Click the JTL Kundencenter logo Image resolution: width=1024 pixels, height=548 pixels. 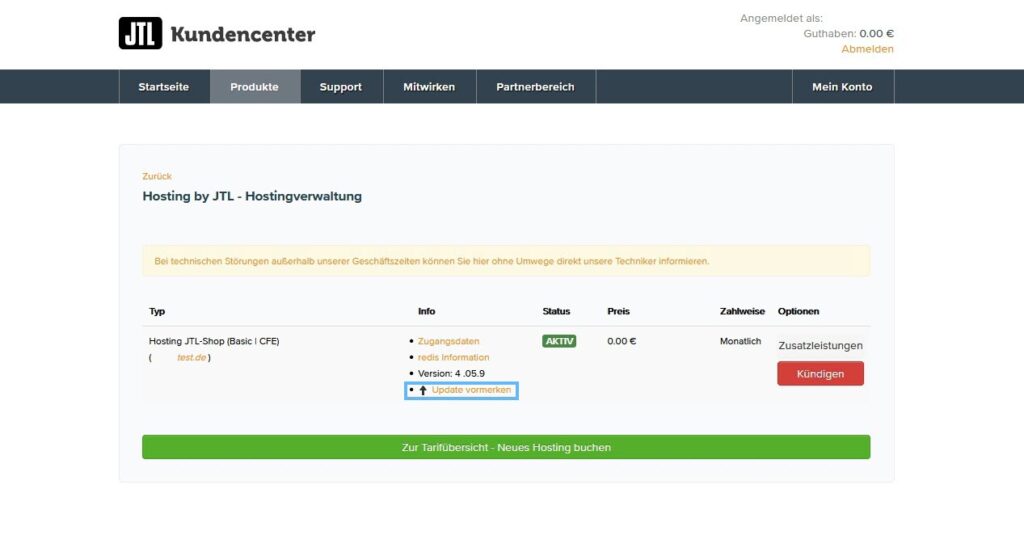pos(217,33)
